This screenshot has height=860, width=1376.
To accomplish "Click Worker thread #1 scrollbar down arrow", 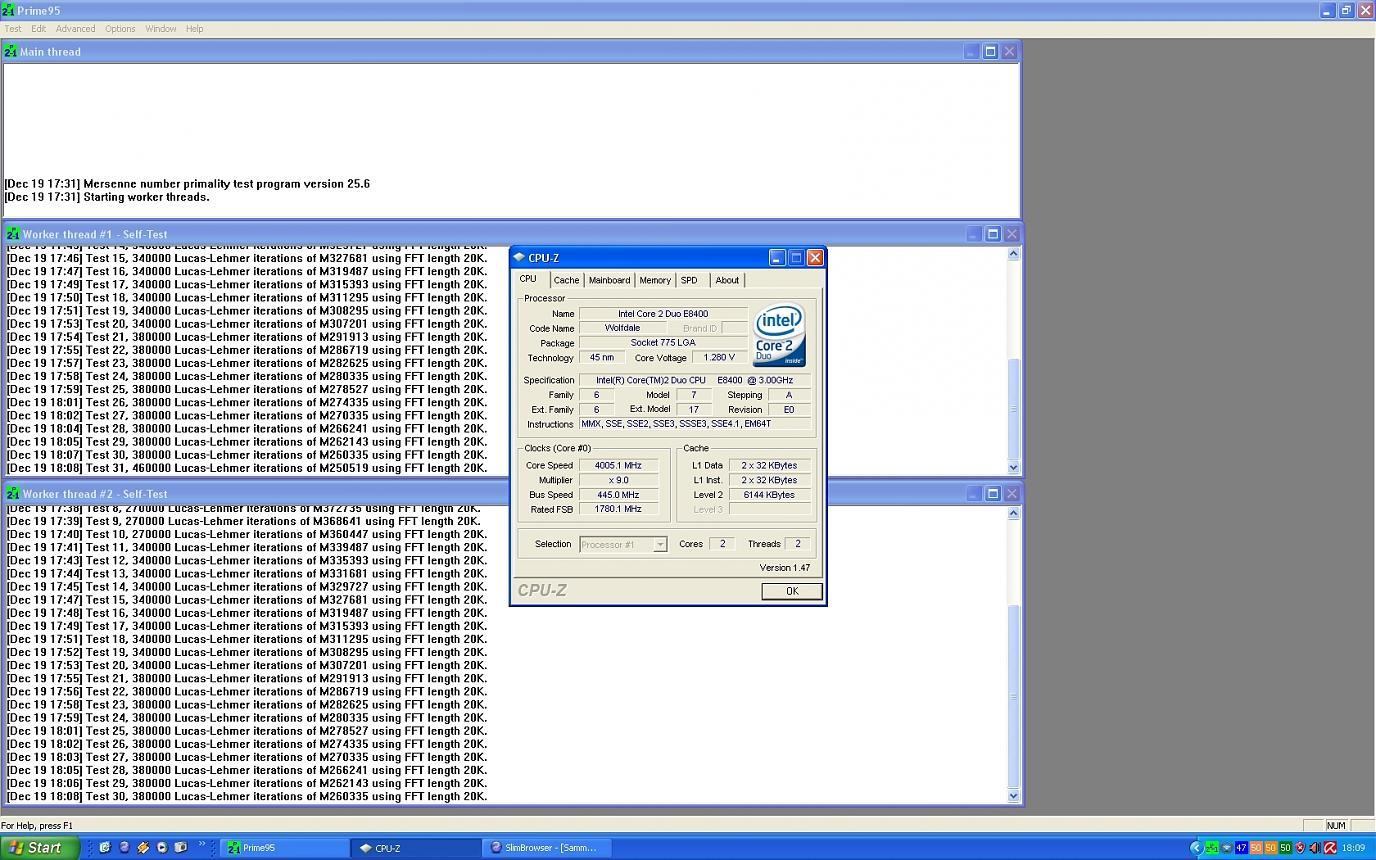I will tap(1013, 467).
